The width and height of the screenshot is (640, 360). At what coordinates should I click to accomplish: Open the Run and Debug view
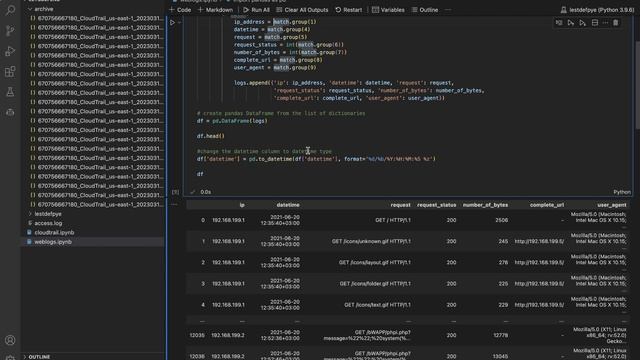pos(10,51)
